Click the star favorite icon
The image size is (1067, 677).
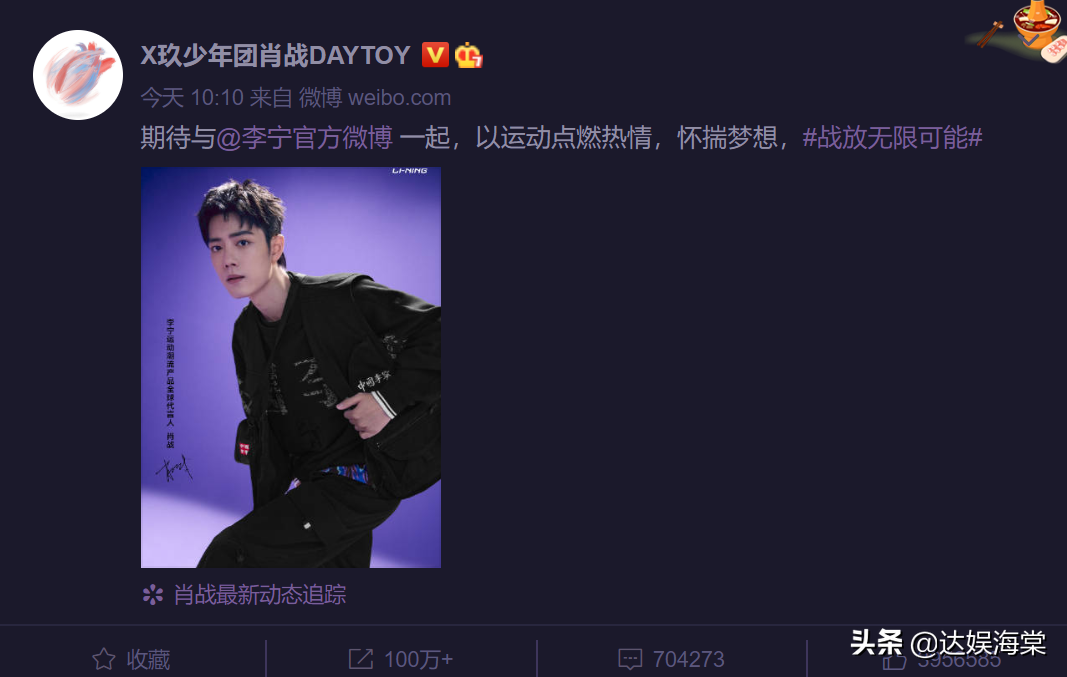pyautogui.click(x=103, y=659)
